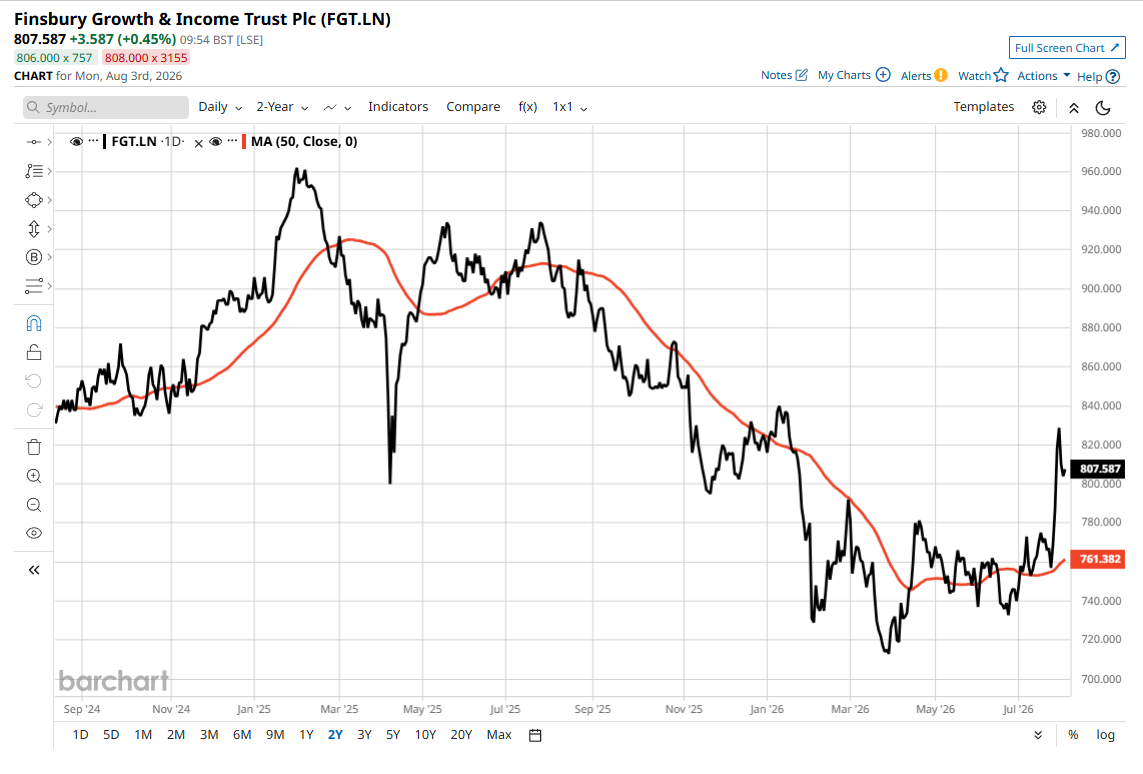Open the 2-Year period dropdown
Screen dimensions: 1143x774
coord(282,107)
